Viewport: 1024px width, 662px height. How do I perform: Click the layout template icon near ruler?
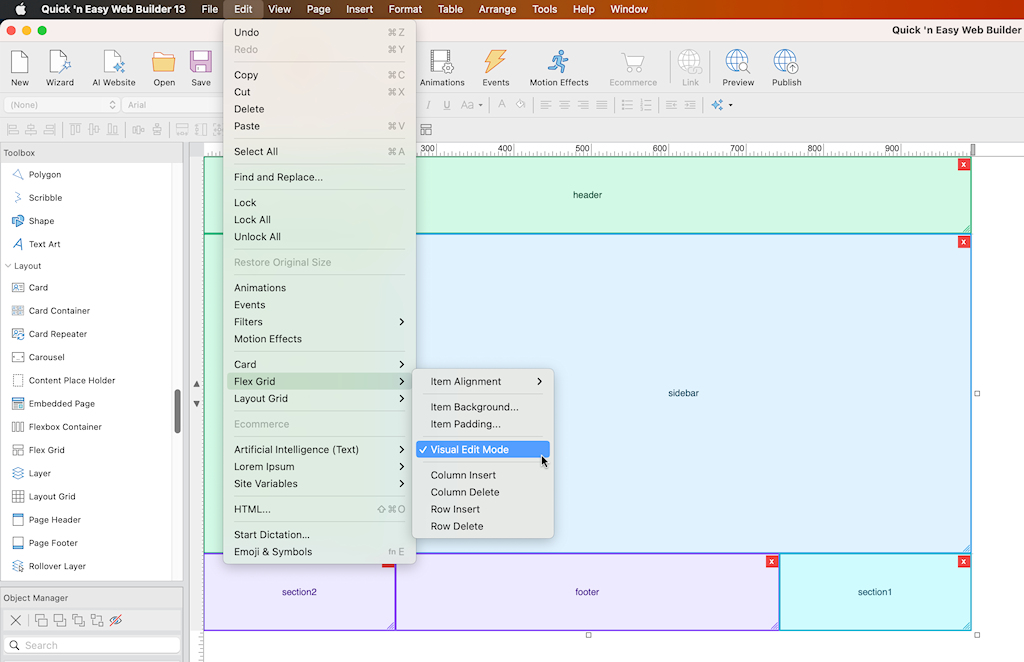click(x=426, y=129)
